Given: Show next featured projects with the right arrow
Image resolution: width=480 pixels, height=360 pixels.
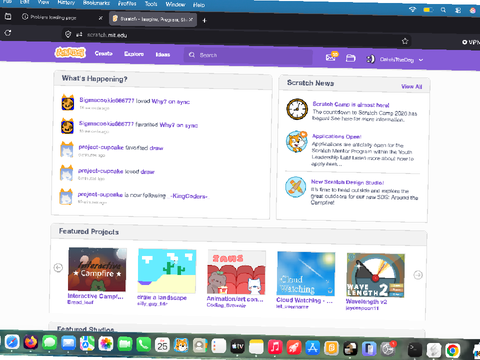Looking at the screenshot, I should 418,275.
